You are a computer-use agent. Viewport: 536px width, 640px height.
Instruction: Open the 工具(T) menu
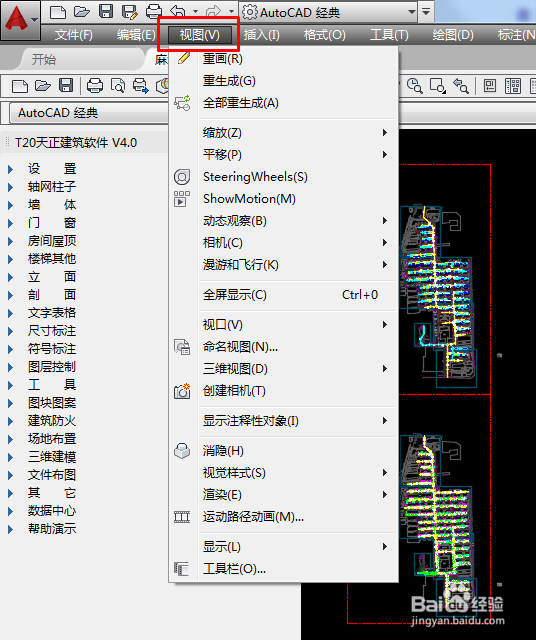coord(389,35)
